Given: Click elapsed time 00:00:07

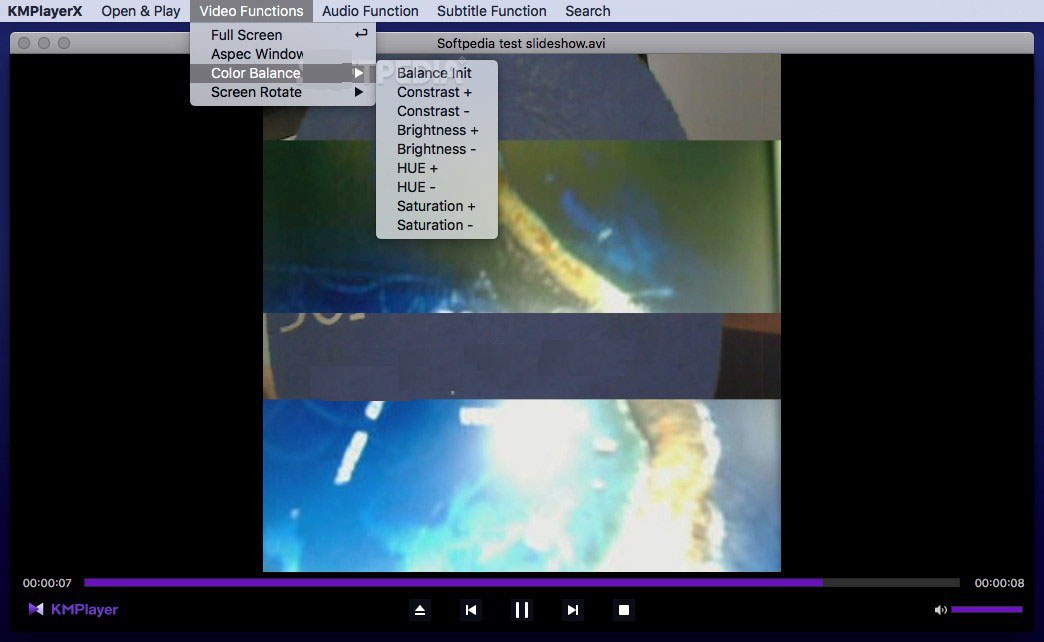Looking at the screenshot, I should 47,583.
